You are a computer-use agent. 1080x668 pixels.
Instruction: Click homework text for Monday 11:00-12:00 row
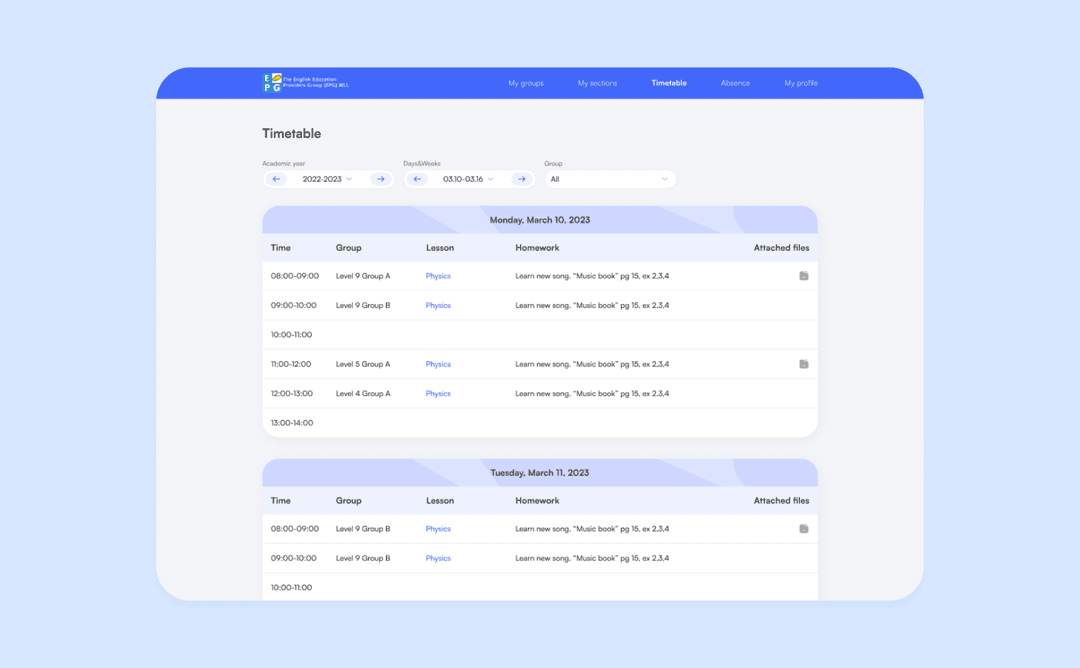click(592, 364)
